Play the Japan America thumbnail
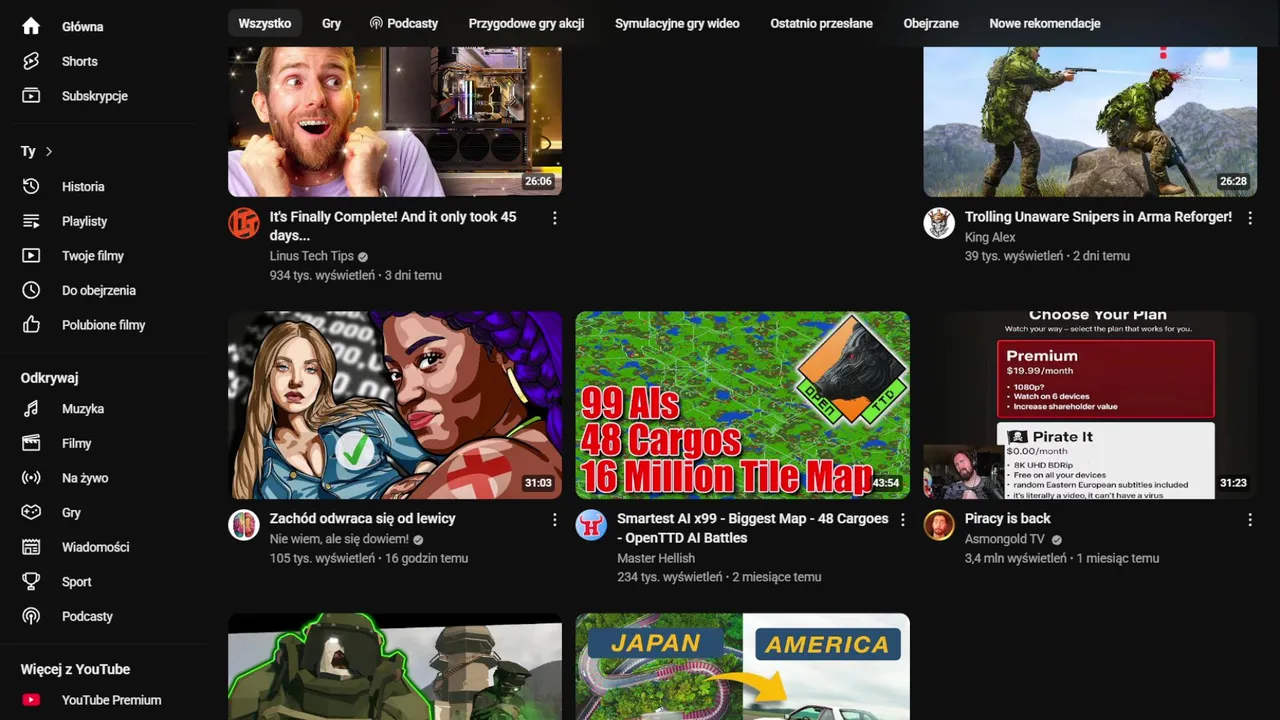This screenshot has height=720, width=1280. (742, 667)
